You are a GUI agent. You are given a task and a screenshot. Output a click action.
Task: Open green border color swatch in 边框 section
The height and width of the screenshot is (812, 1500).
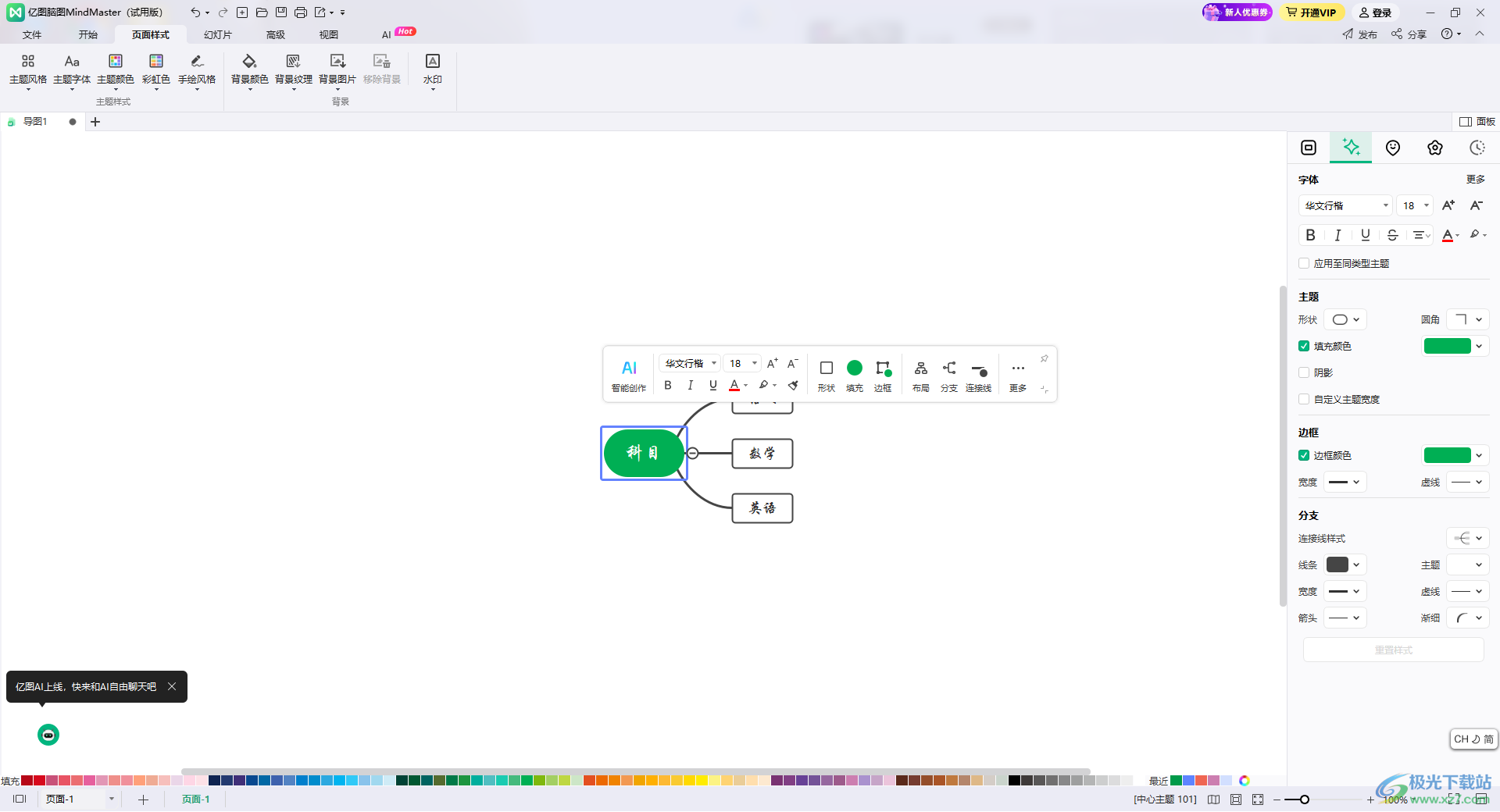click(1448, 455)
